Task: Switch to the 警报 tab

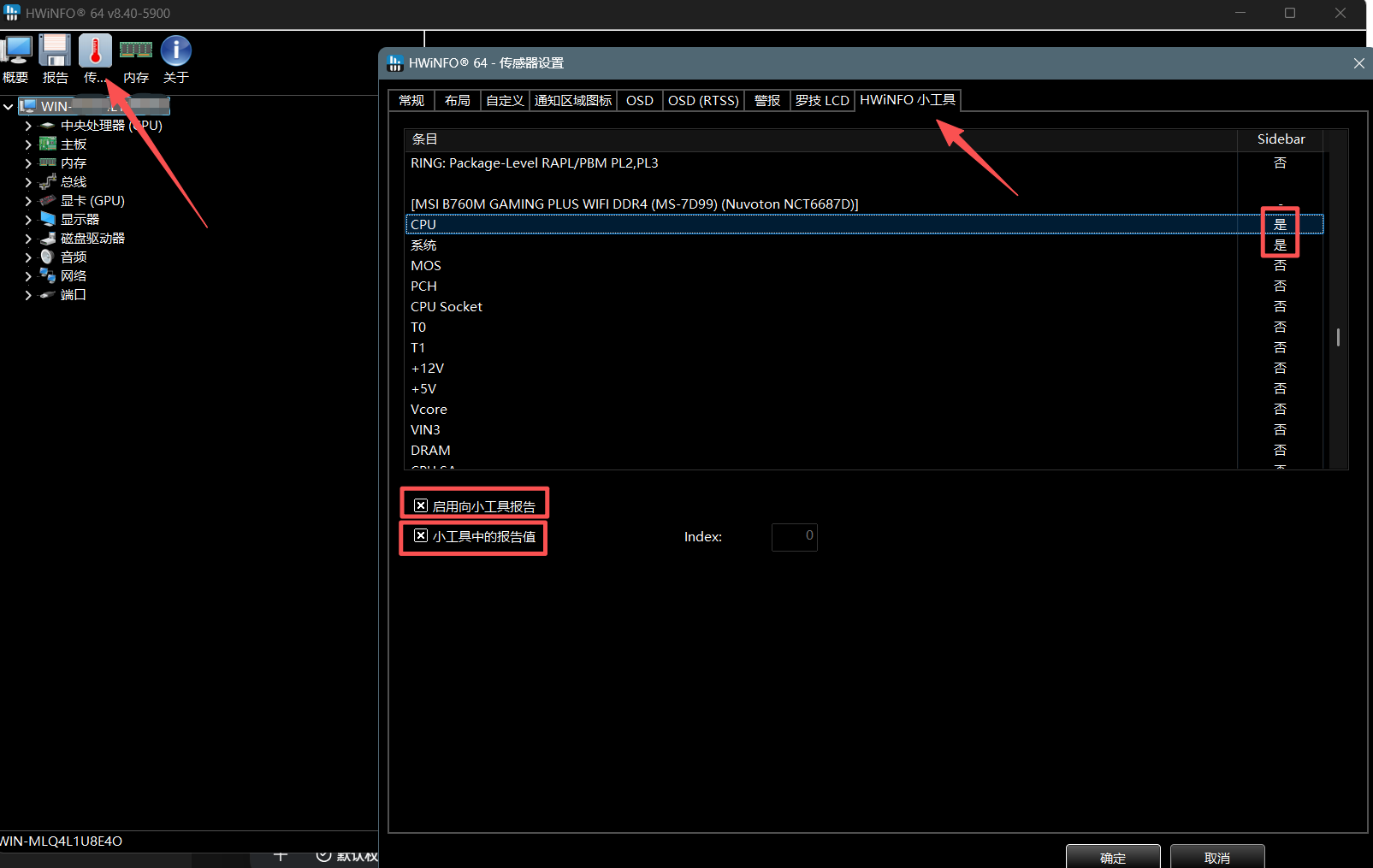Action: pos(767,101)
